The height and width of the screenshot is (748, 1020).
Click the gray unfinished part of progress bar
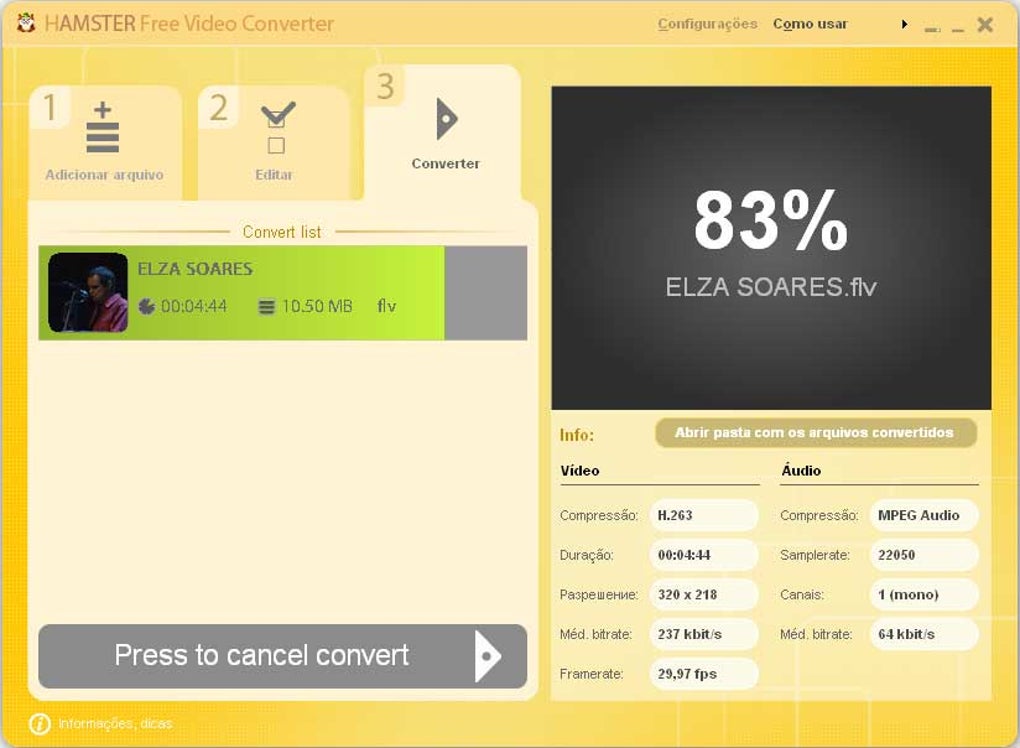[x=485, y=293]
